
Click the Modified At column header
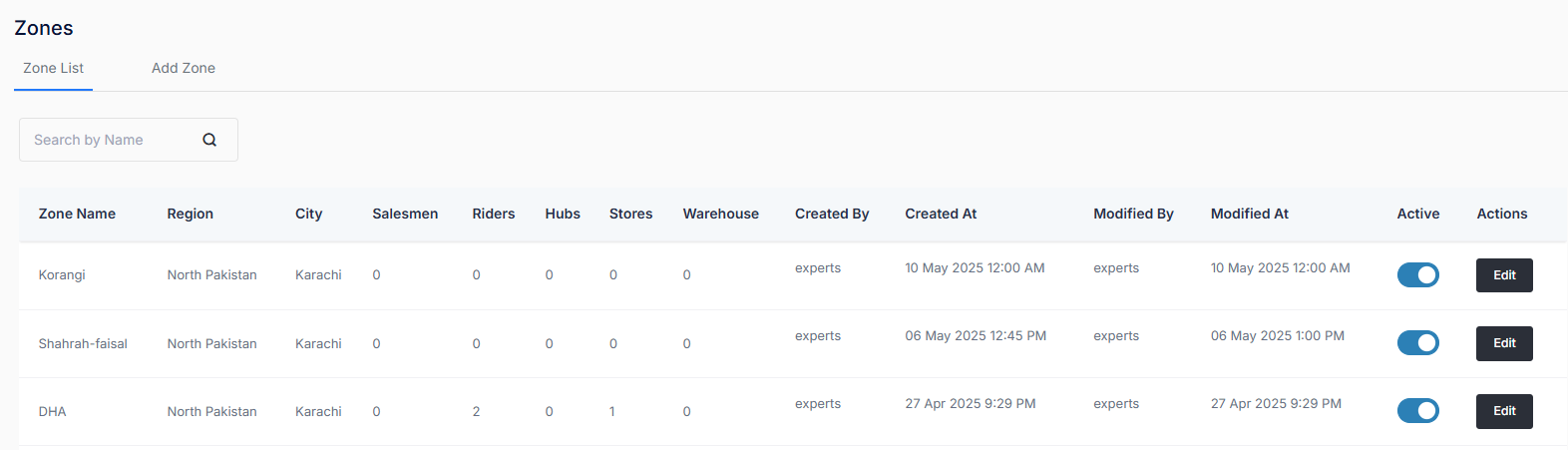(x=1249, y=214)
